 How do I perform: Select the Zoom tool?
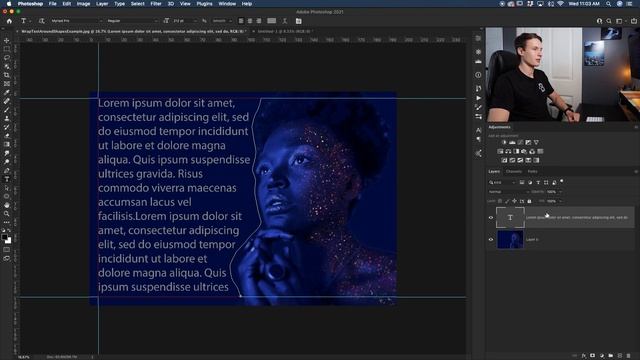pyautogui.click(x=7, y=213)
